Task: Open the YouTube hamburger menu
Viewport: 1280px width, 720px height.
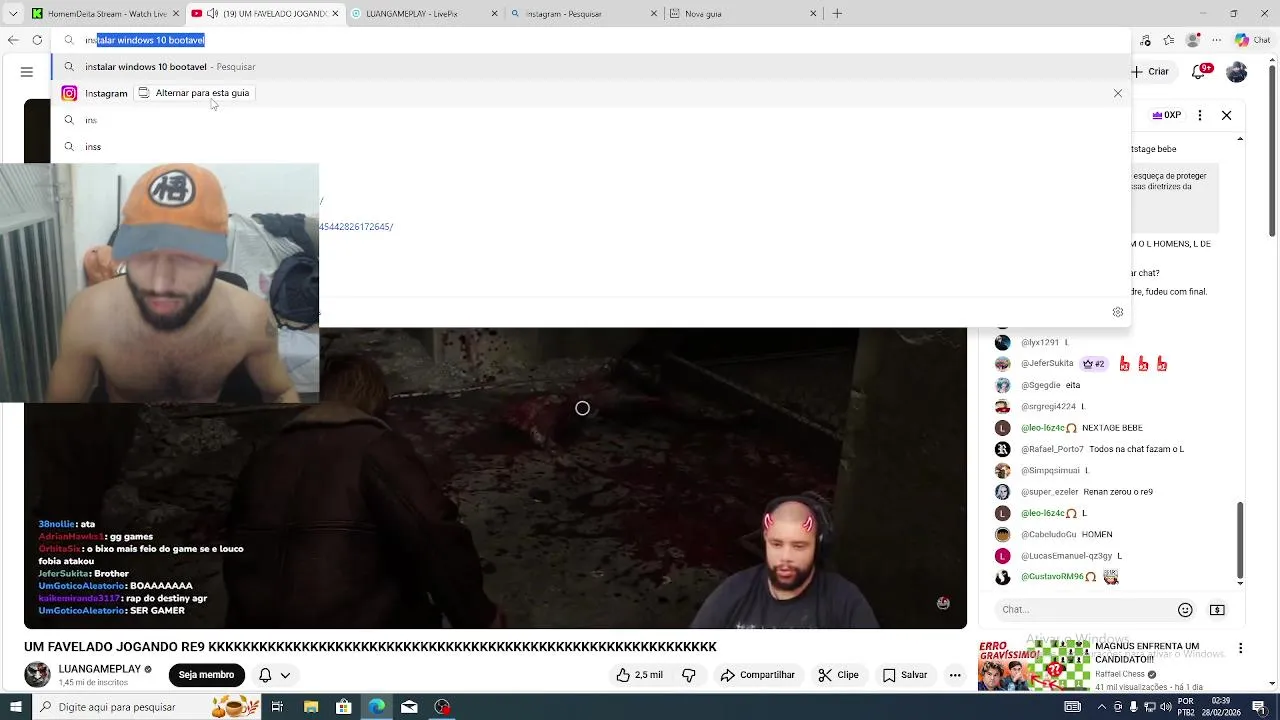Action: (27, 72)
